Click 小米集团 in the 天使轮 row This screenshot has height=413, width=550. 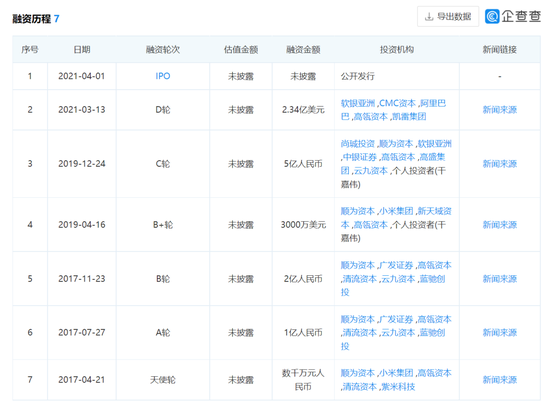point(396,373)
